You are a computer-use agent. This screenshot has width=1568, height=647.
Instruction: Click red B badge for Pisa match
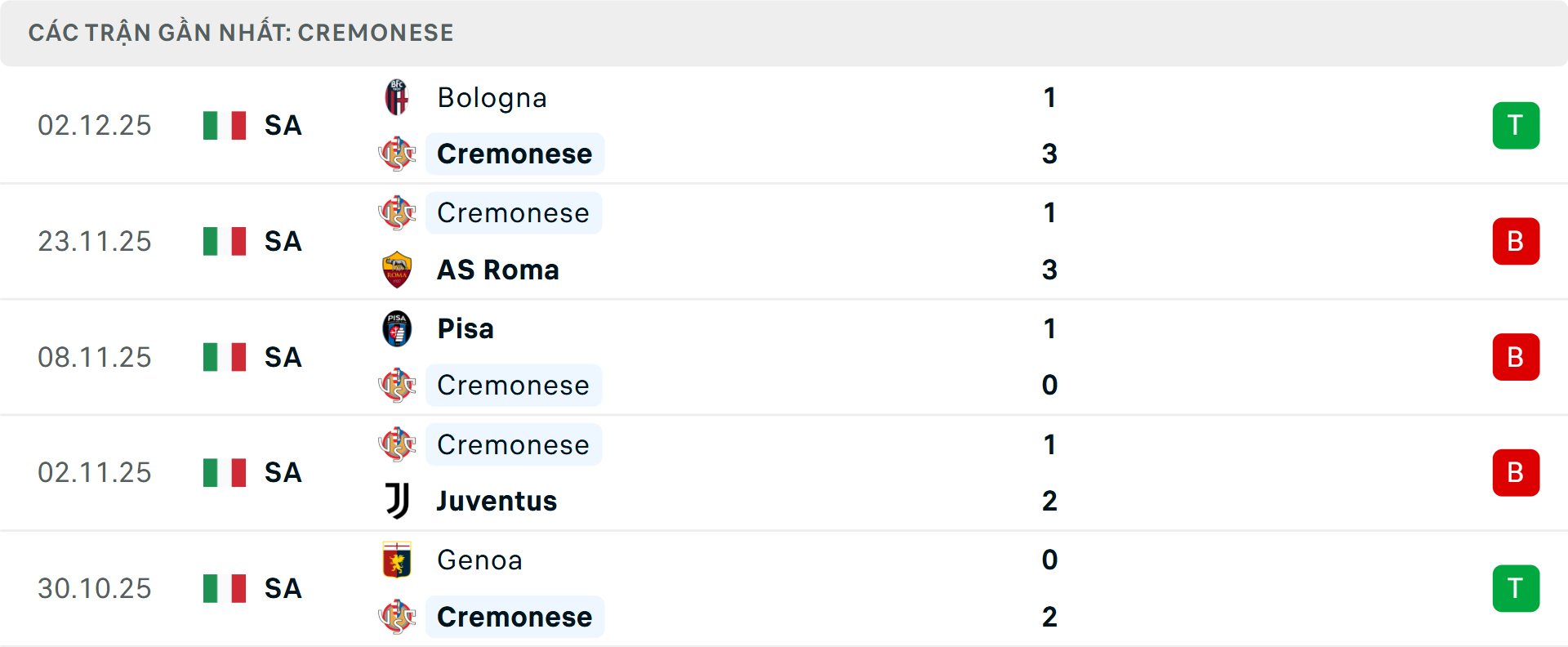click(1516, 357)
